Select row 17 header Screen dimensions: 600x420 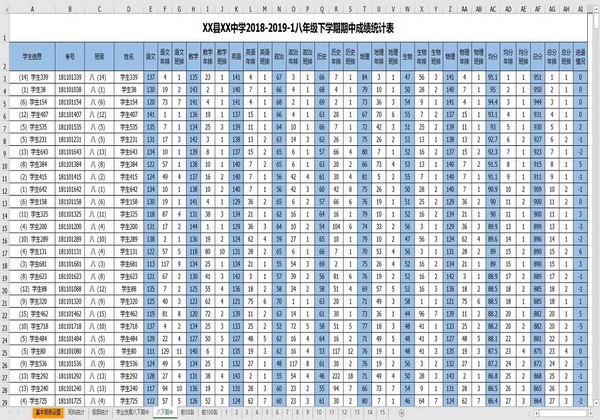coord(5,252)
